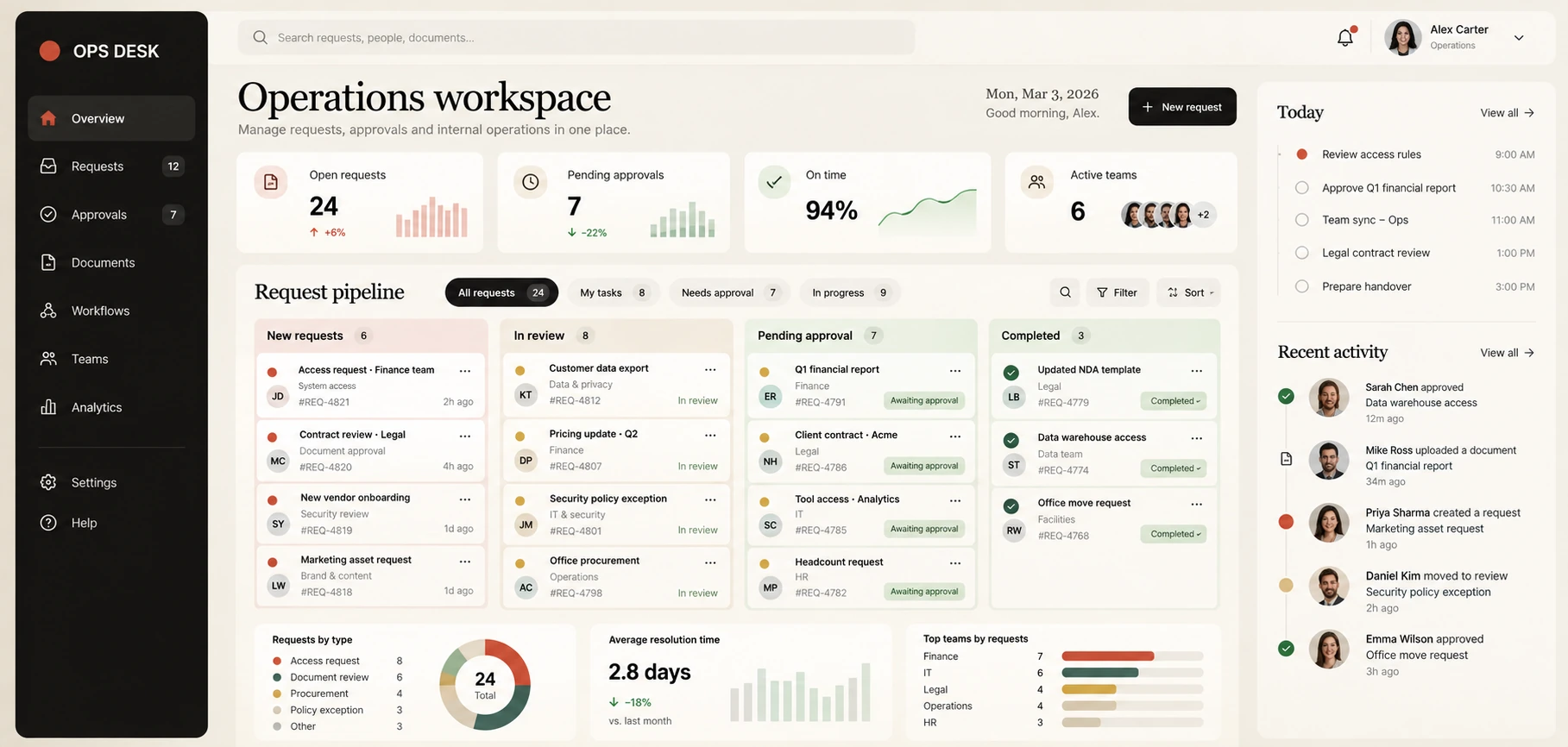1568x747 pixels.
Task: Click the Pending approvals clock icon
Action: [x=531, y=182]
